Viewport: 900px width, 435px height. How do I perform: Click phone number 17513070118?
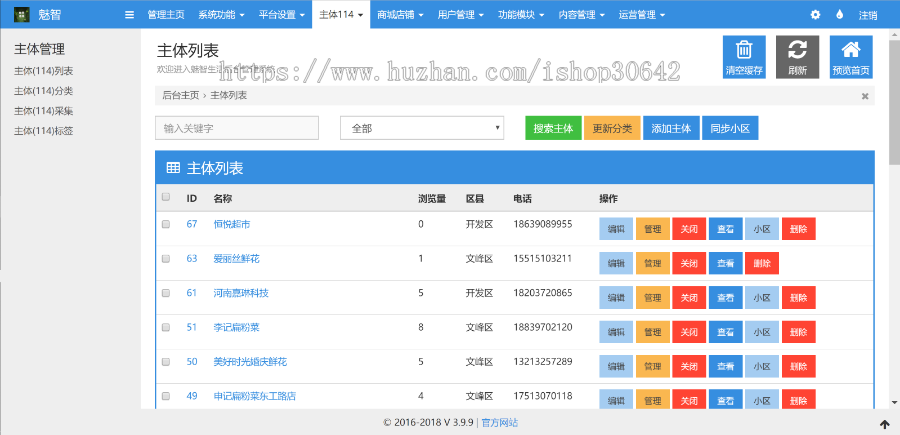542,396
